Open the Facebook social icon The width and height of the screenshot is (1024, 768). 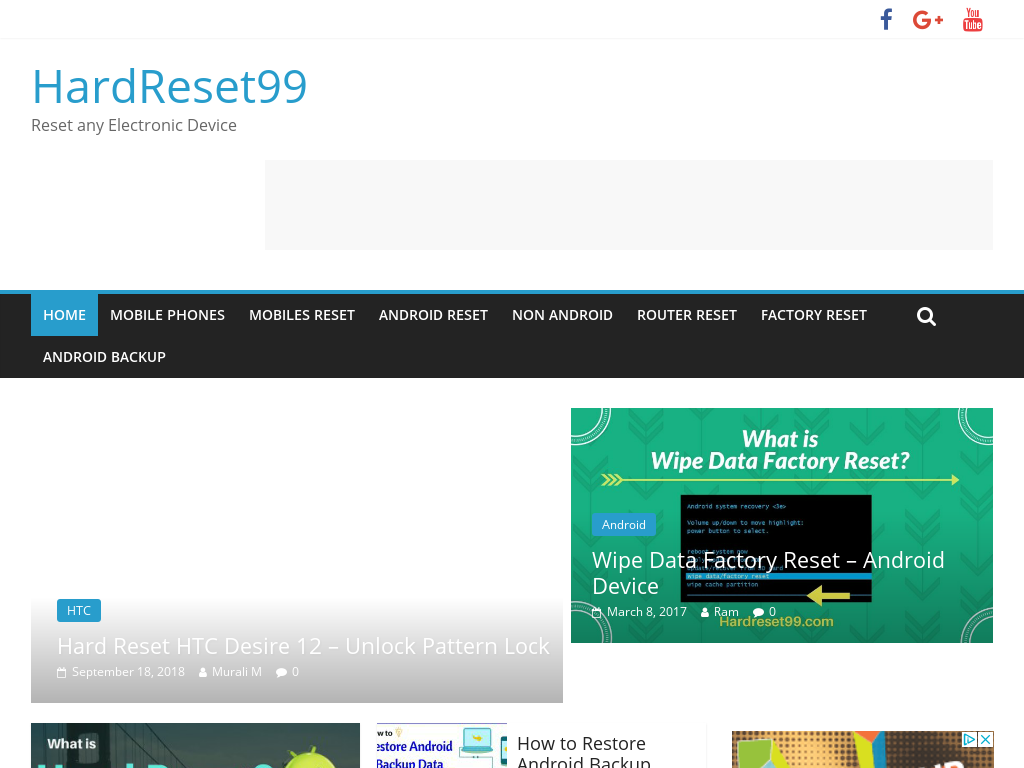886,20
